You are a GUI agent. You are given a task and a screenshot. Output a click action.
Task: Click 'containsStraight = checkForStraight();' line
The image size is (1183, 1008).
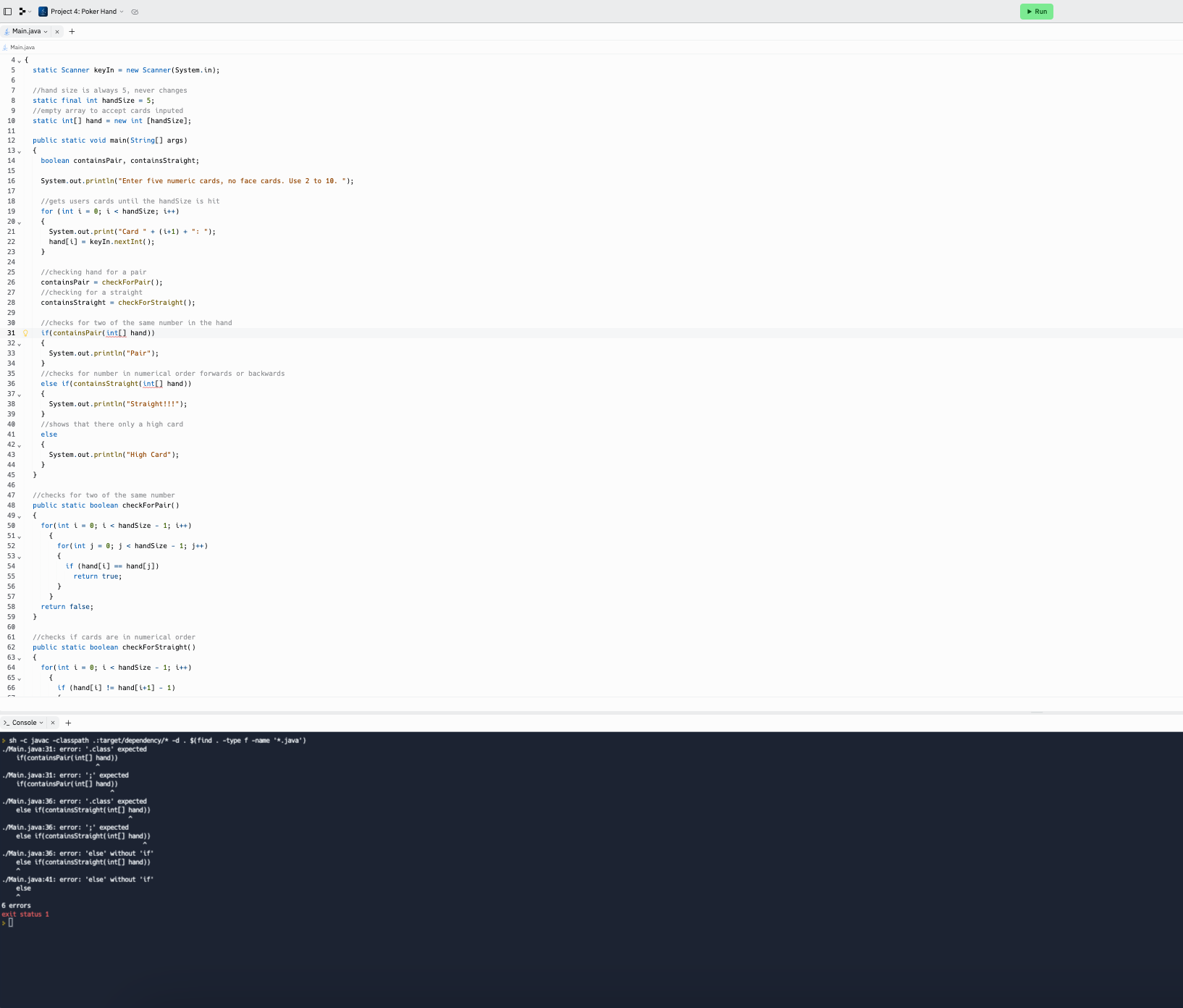pyautogui.click(x=118, y=303)
